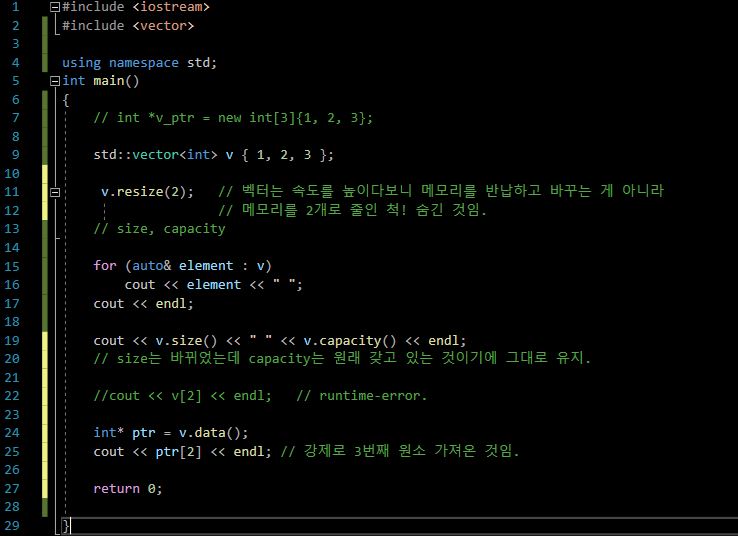The height and width of the screenshot is (536, 738).
Task: Click 'v.size()' call on line 19
Action: coord(186,341)
